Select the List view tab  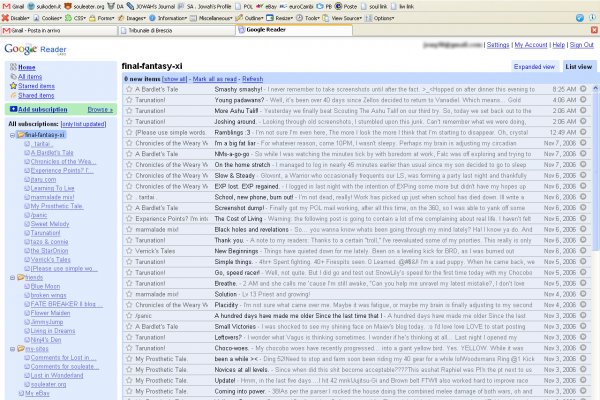[x=579, y=67]
